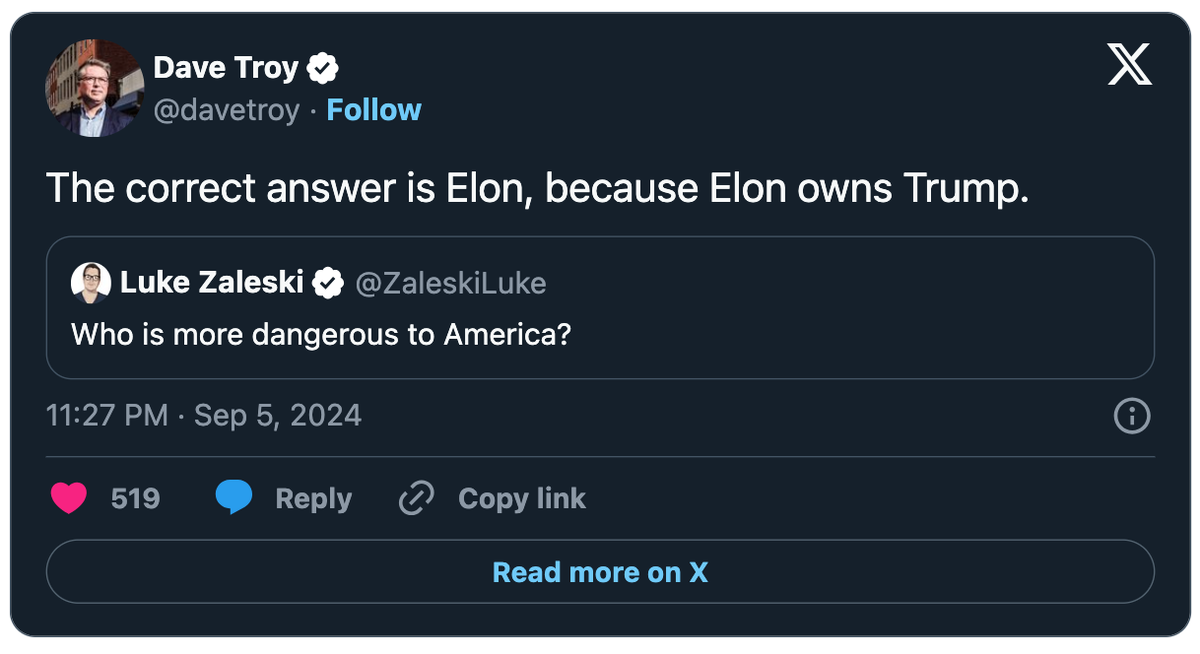Click the X logo icon
This screenshot has height=654, width=1200.
[x=1131, y=68]
